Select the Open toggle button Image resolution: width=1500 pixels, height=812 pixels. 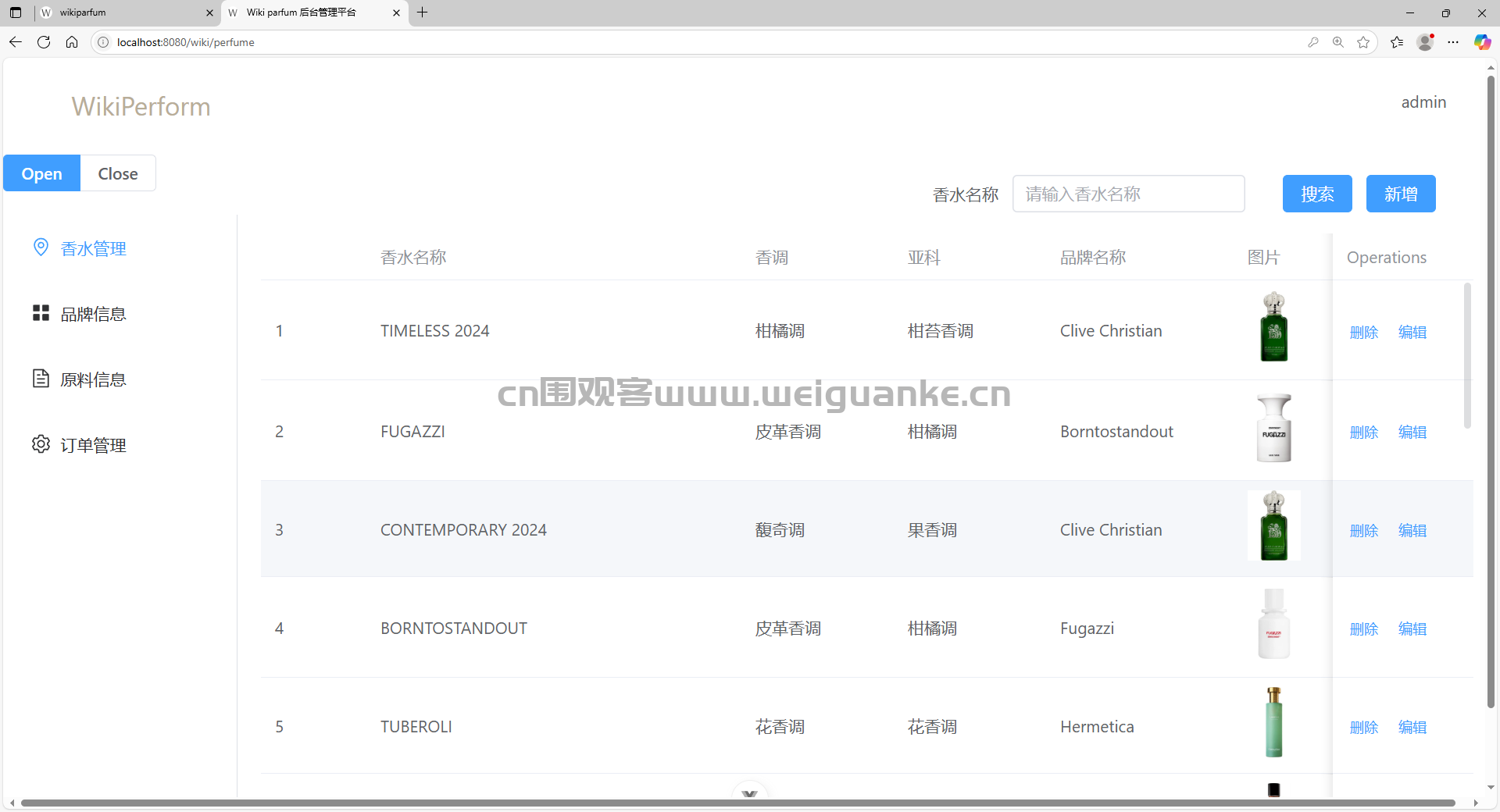point(41,173)
